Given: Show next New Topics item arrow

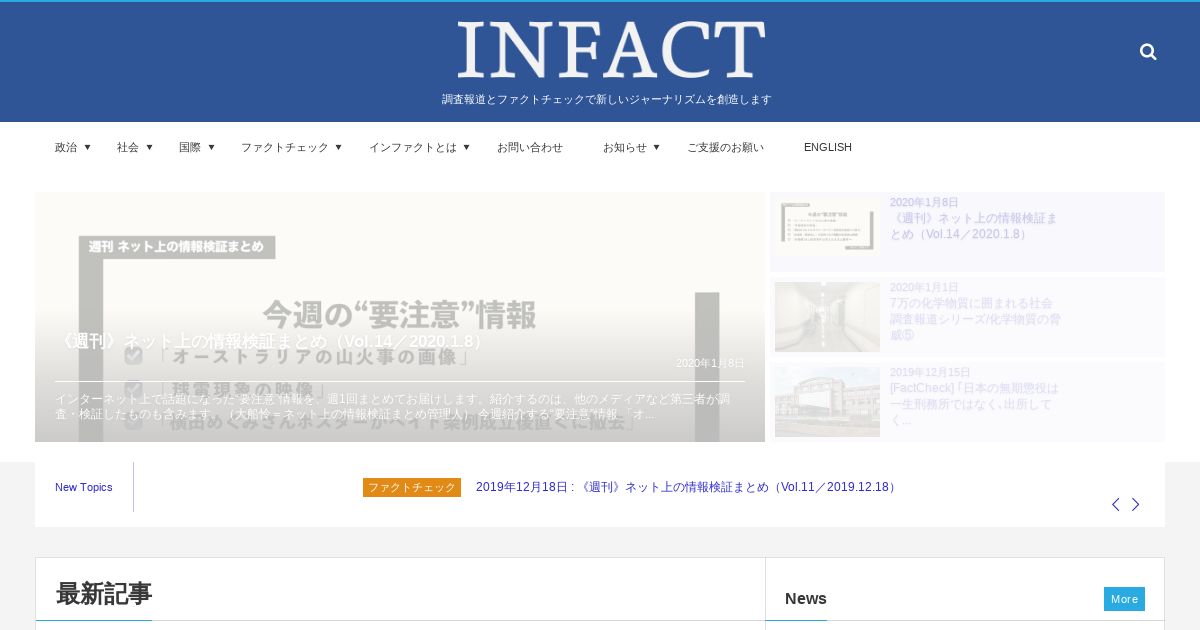Looking at the screenshot, I should pyautogui.click(x=1135, y=504).
